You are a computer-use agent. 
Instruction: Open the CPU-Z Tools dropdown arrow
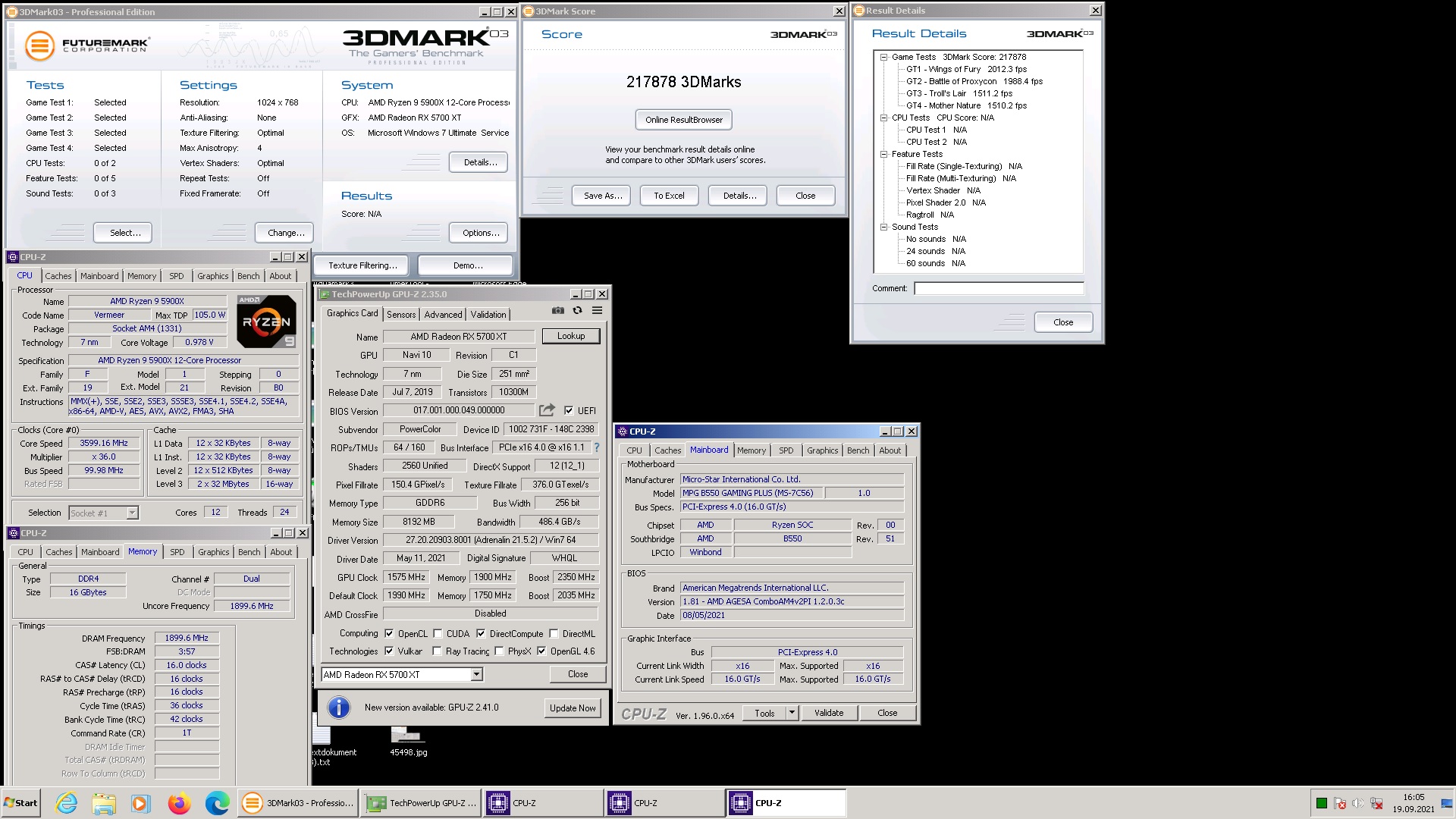(x=792, y=713)
